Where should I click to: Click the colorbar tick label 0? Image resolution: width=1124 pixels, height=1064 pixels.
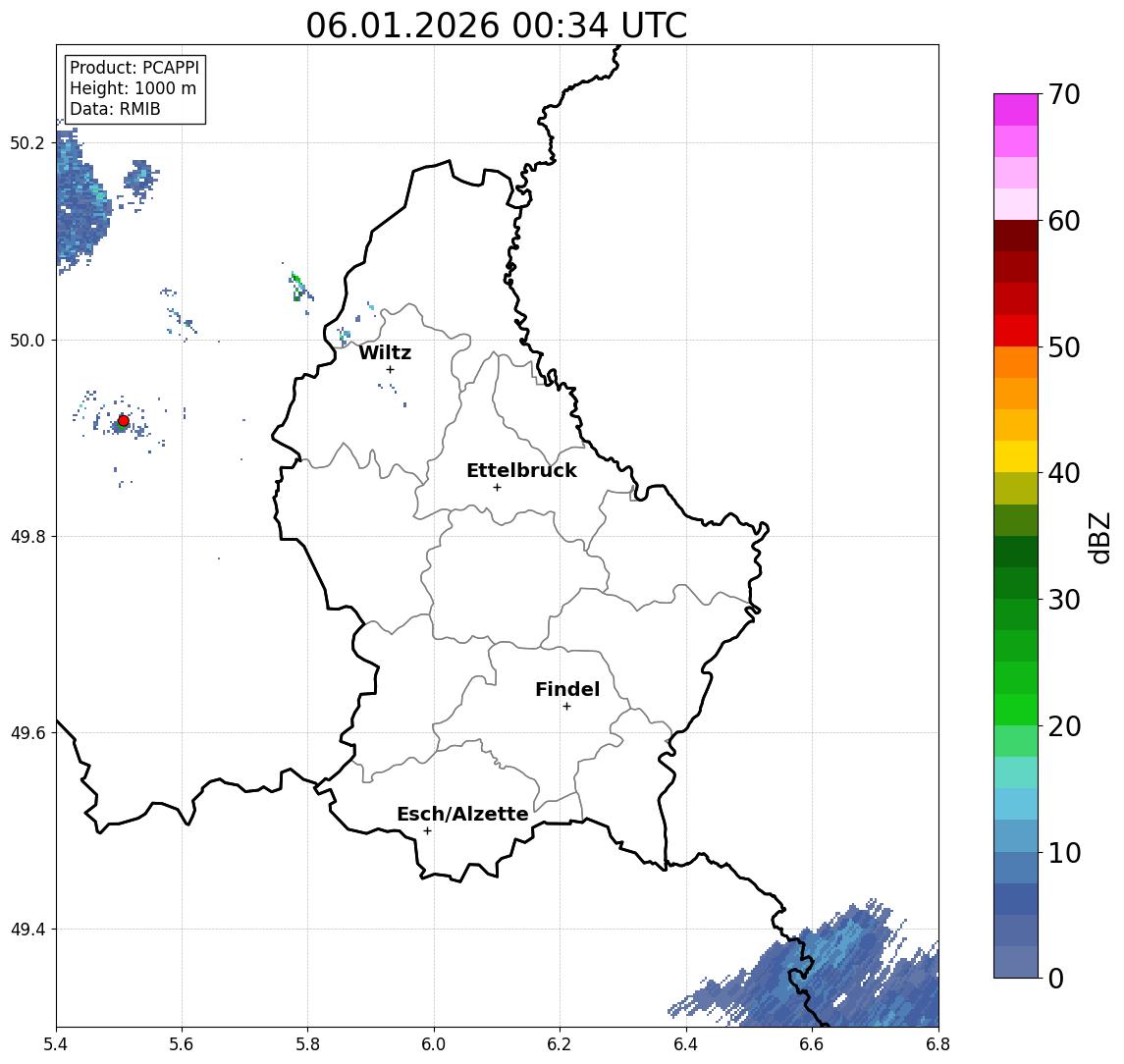click(1056, 978)
